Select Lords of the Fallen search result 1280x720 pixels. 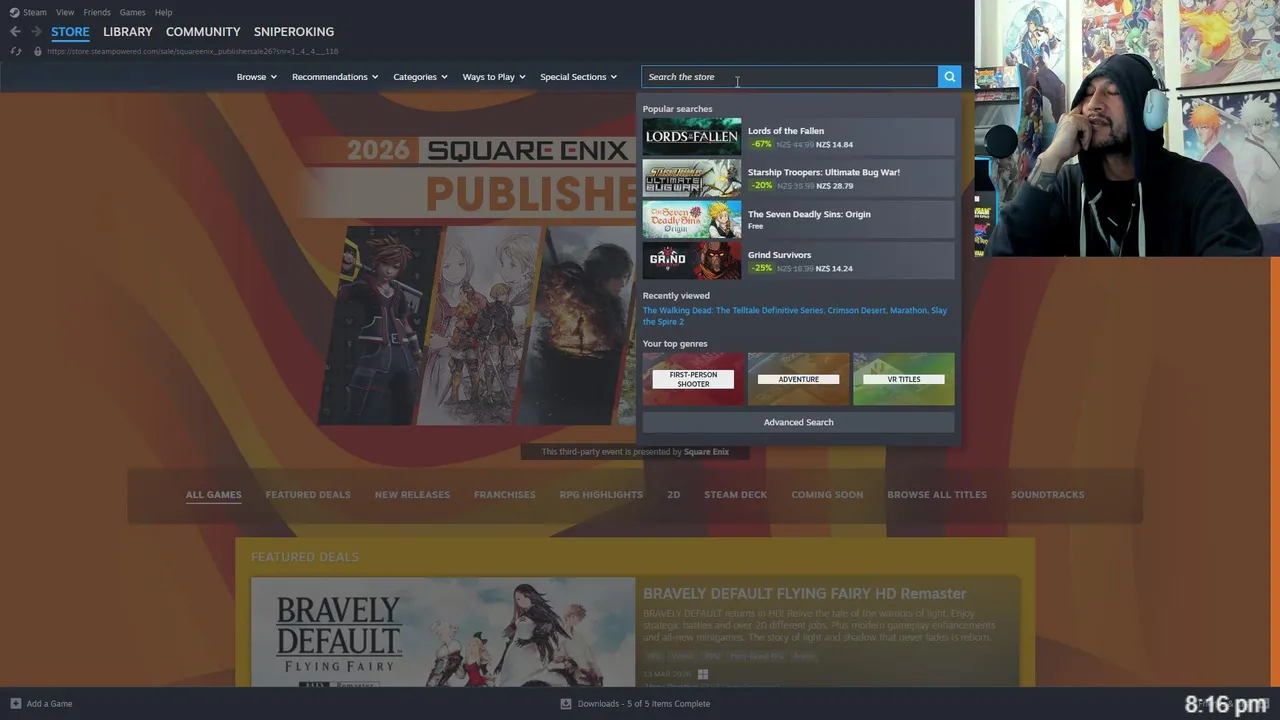tap(798, 137)
